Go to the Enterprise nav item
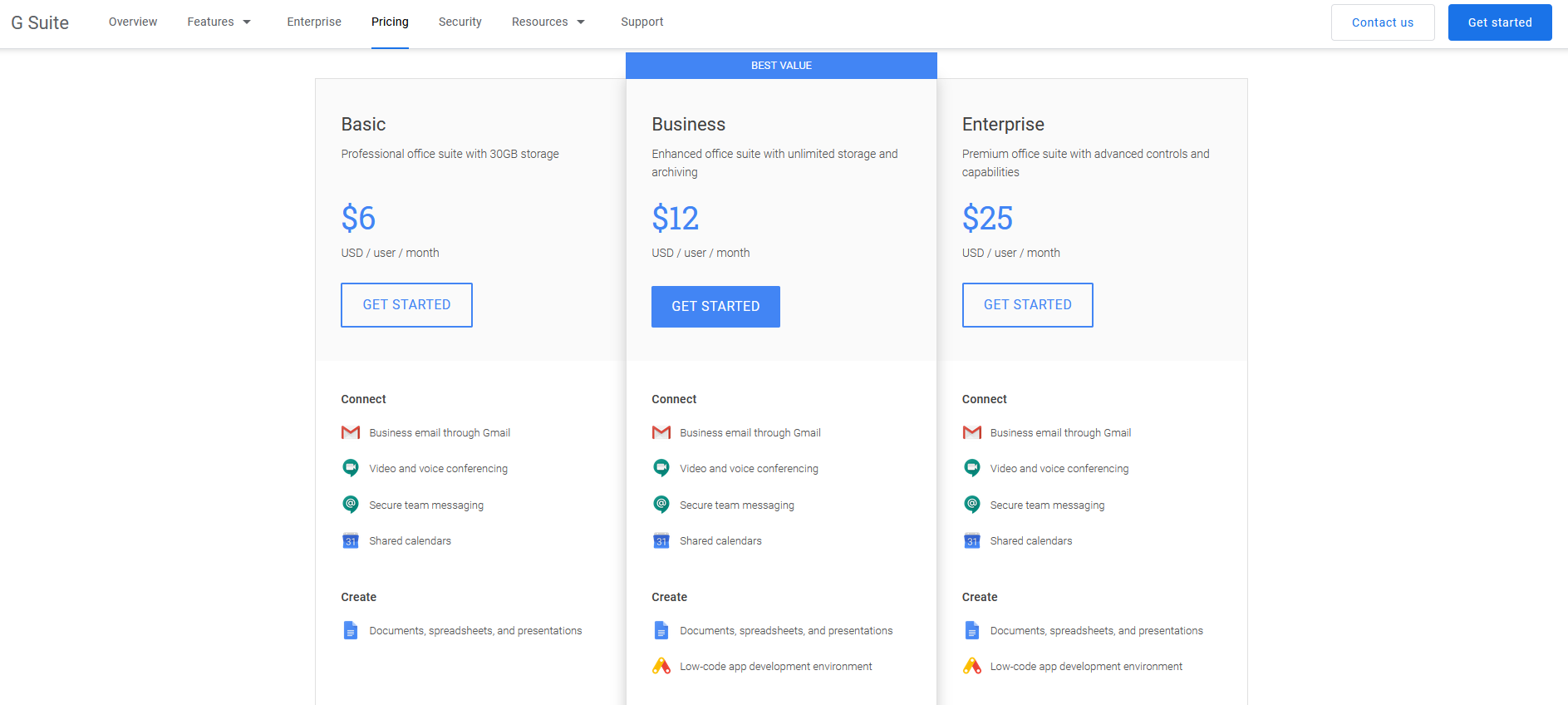The image size is (1568, 705). point(314,22)
